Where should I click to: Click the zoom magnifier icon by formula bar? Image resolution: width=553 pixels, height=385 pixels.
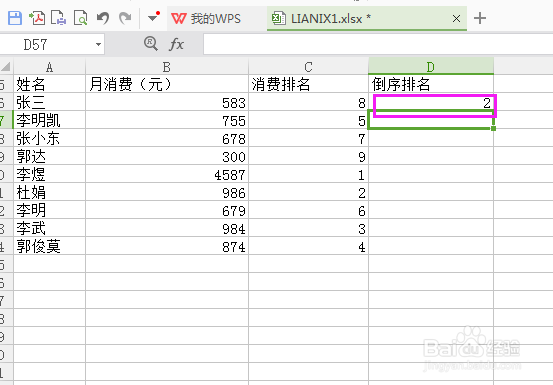[x=151, y=44]
